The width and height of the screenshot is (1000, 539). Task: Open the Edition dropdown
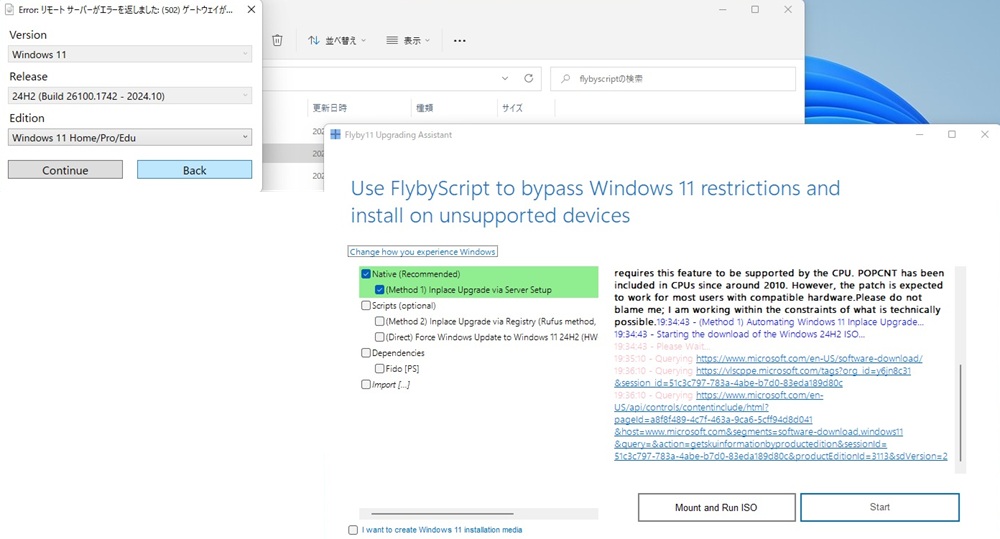pos(130,137)
